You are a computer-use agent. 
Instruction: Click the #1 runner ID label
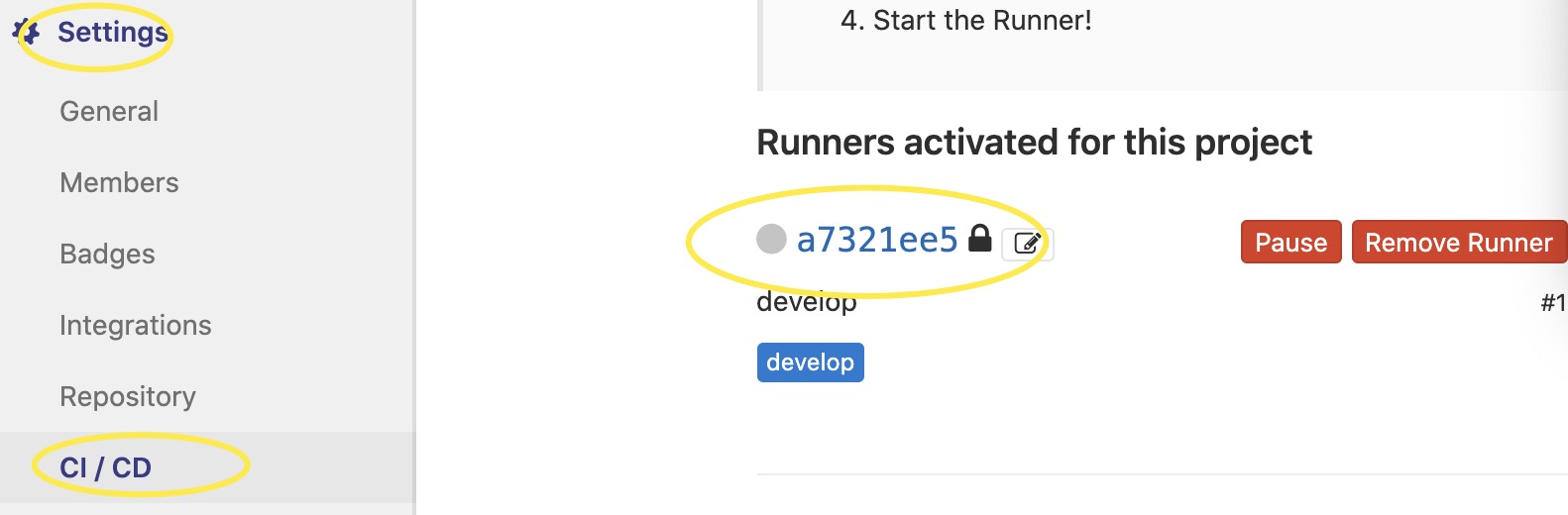pos(1553,303)
